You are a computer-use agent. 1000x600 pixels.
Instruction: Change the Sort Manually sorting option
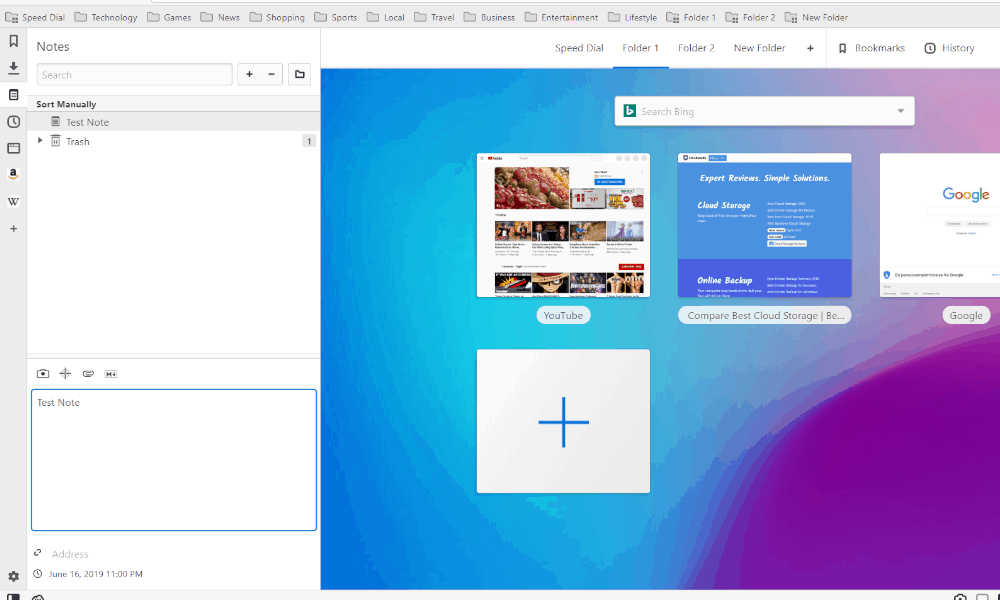pos(67,103)
